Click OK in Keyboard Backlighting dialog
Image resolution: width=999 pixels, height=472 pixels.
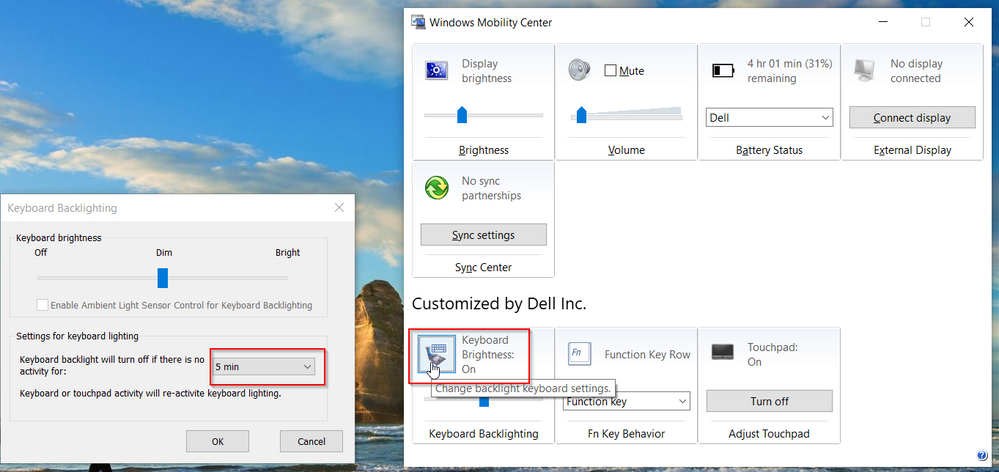click(217, 441)
